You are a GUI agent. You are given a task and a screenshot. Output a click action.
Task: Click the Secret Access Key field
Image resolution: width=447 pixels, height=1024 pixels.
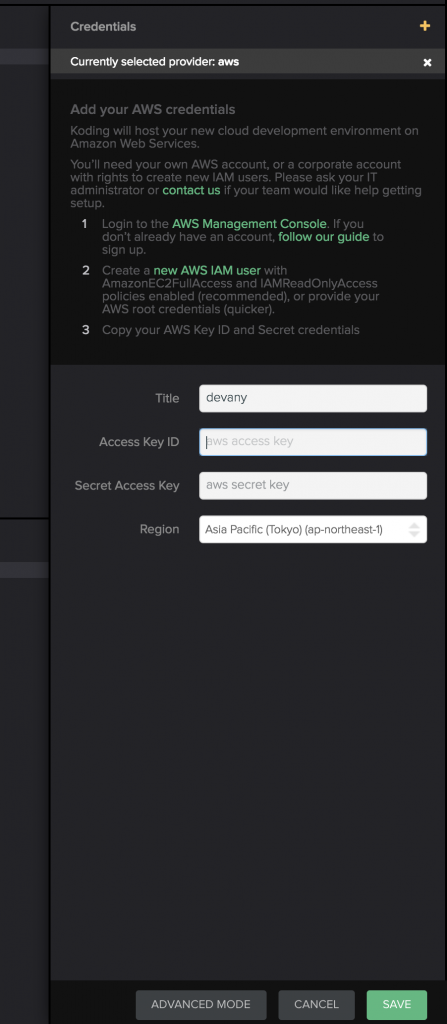(x=313, y=486)
